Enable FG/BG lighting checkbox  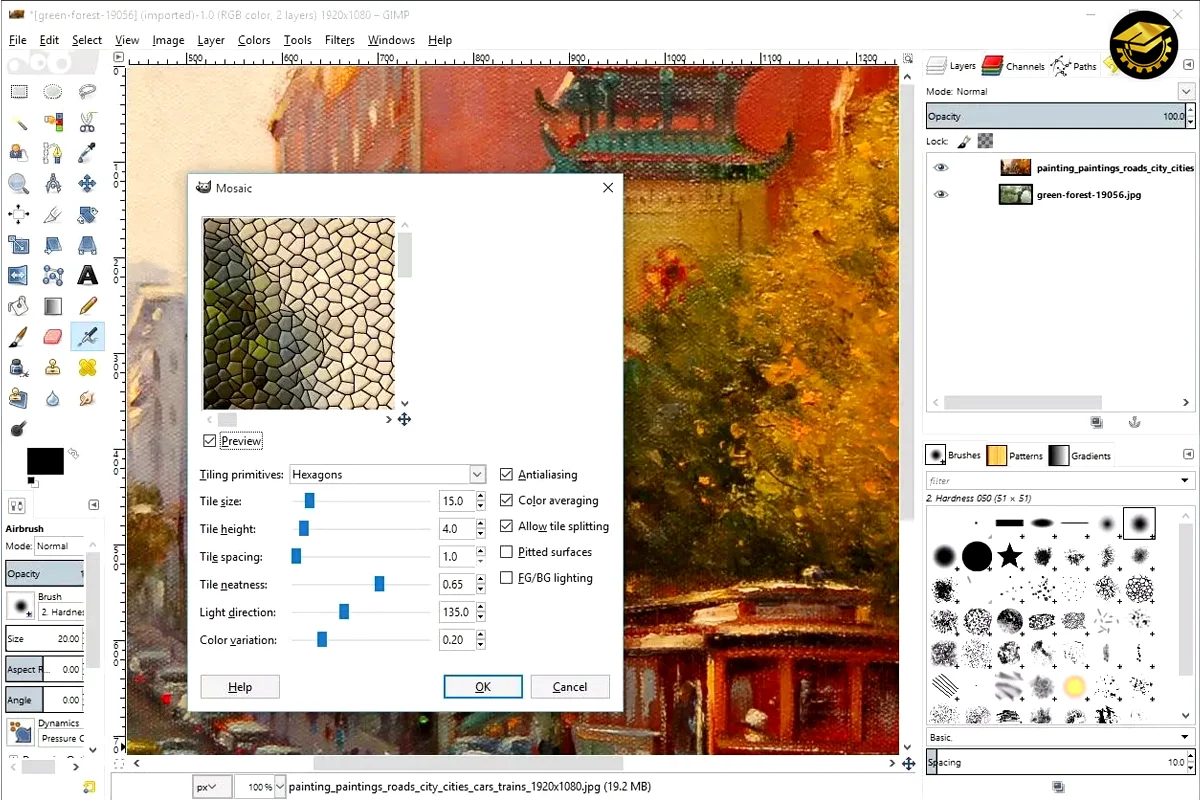[507, 578]
